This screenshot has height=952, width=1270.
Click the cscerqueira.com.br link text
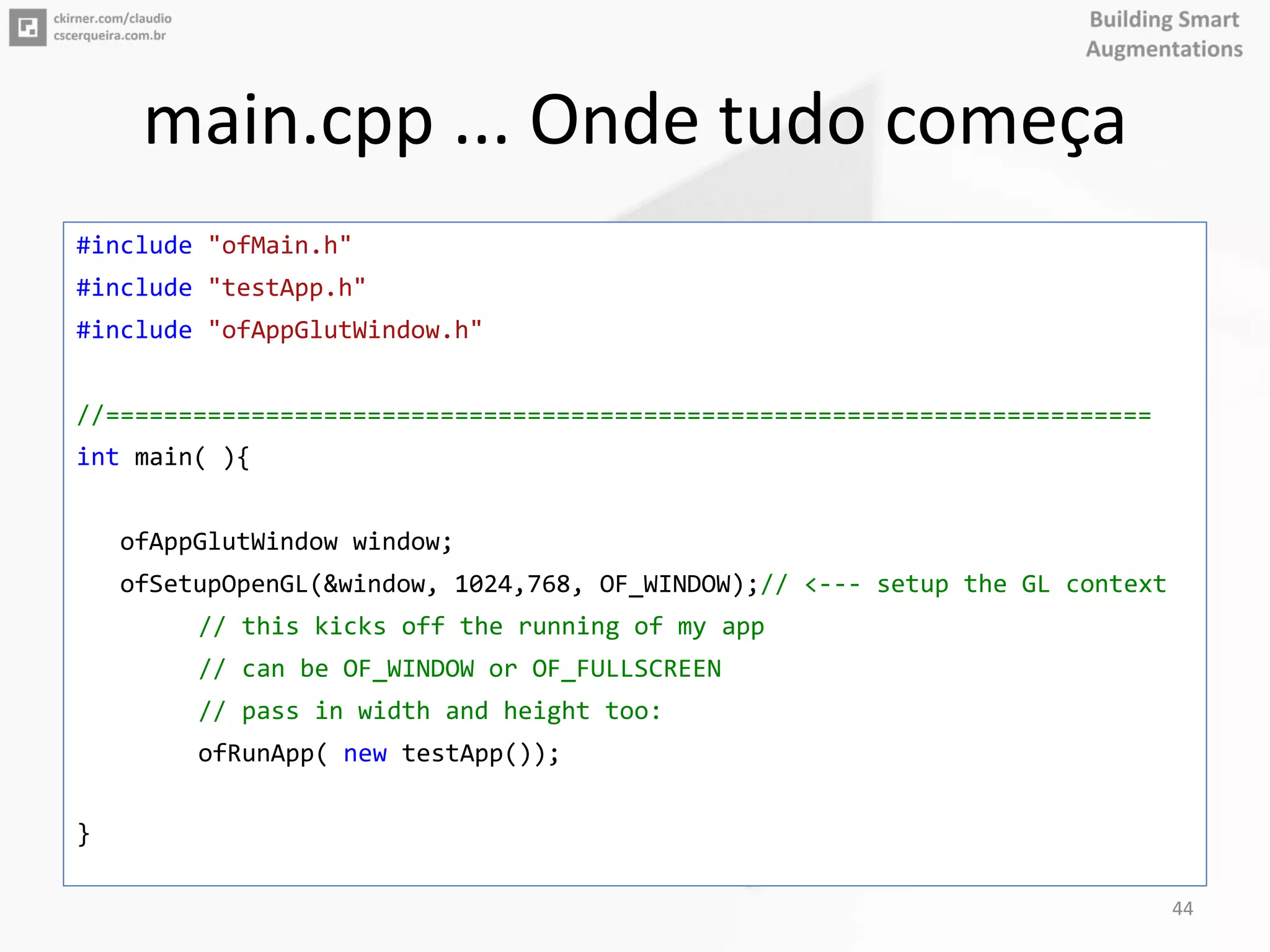[110, 35]
